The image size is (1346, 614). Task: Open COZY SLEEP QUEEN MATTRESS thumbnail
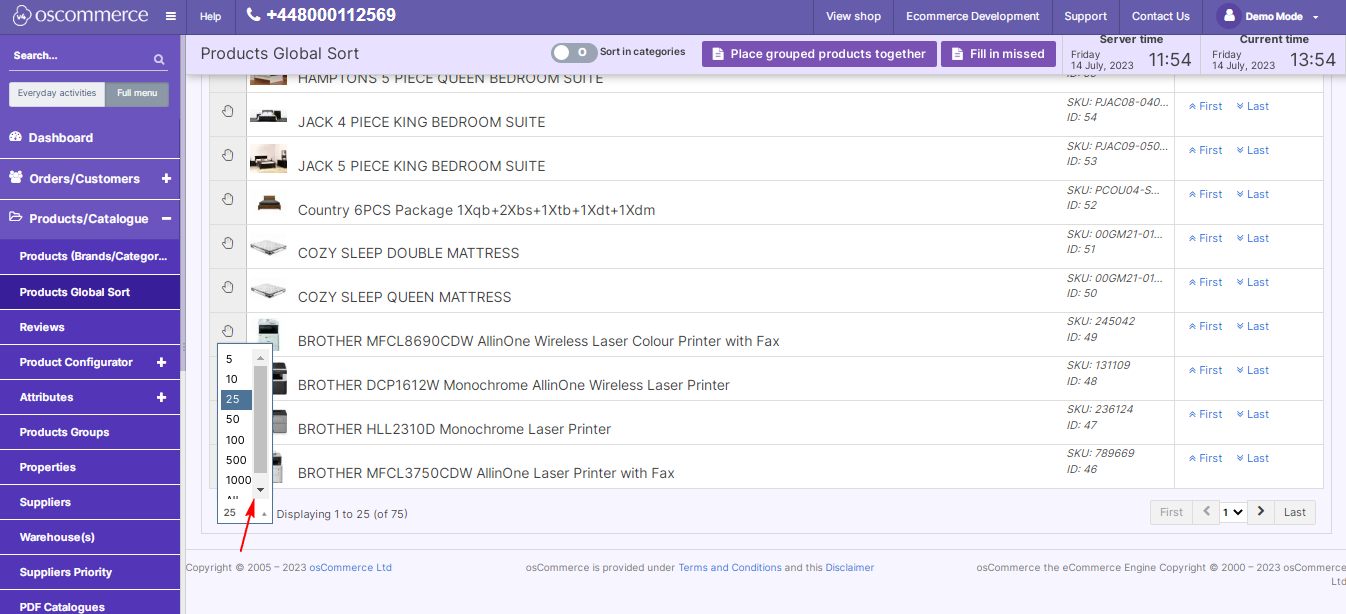click(x=268, y=291)
